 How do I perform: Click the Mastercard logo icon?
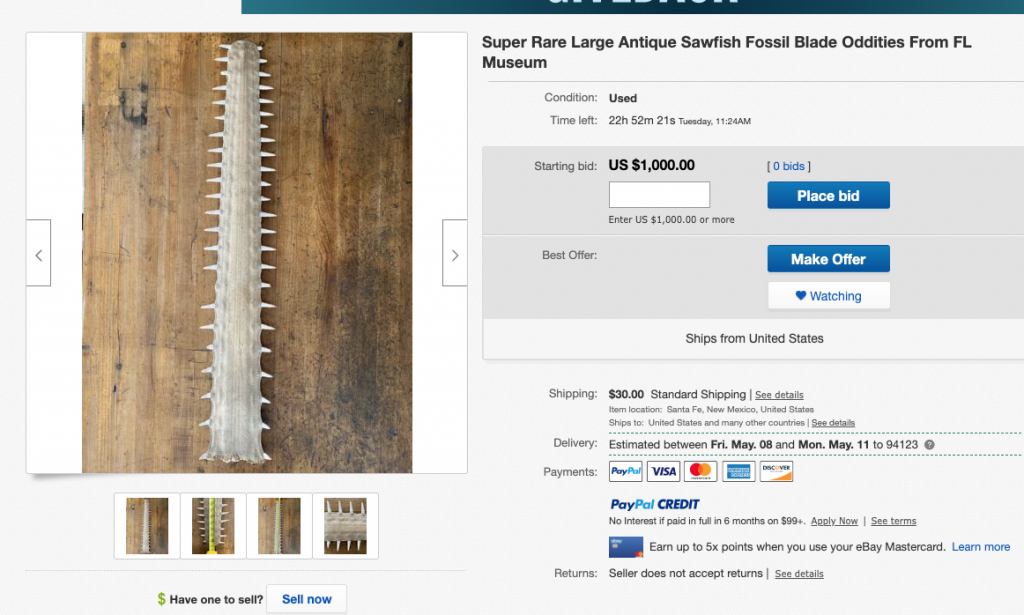point(701,471)
